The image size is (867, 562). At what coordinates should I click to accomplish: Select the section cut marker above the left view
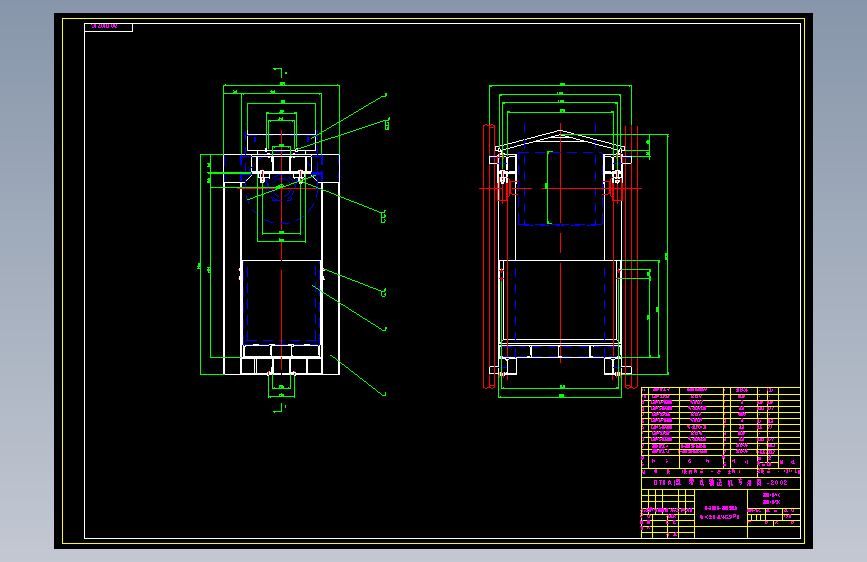point(280,72)
